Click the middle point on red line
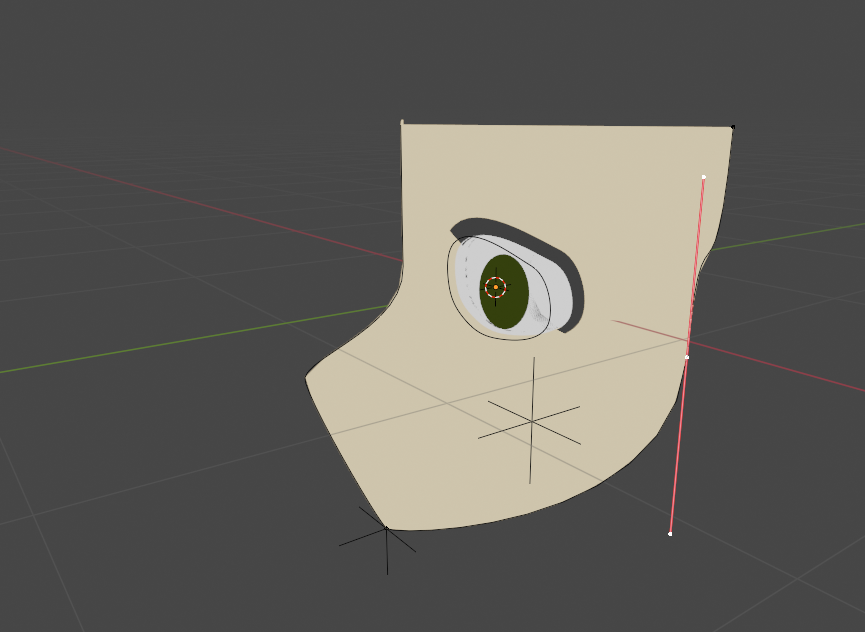Image resolution: width=865 pixels, height=632 pixels. tap(687, 357)
